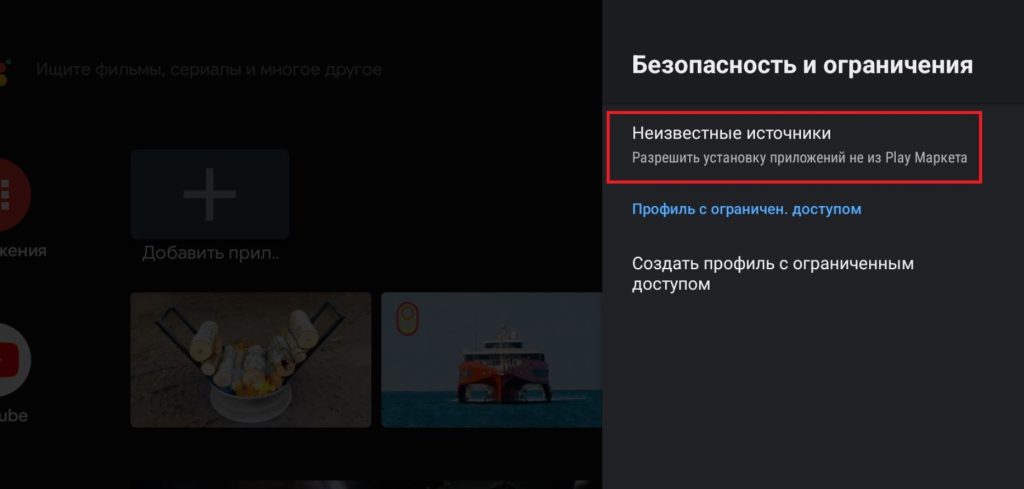
Task: Select Создать профиль с ограниченным доступом
Action: (772, 274)
